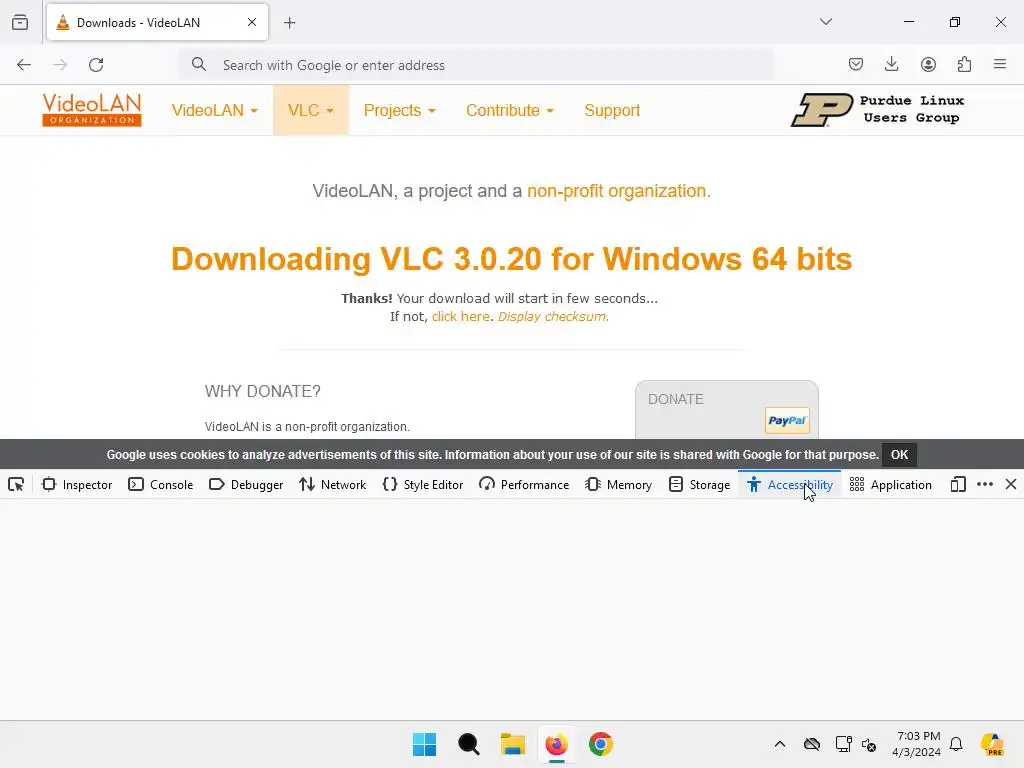1024x768 pixels.
Task: Select the Accessibility devtools tab
Action: coord(790,485)
